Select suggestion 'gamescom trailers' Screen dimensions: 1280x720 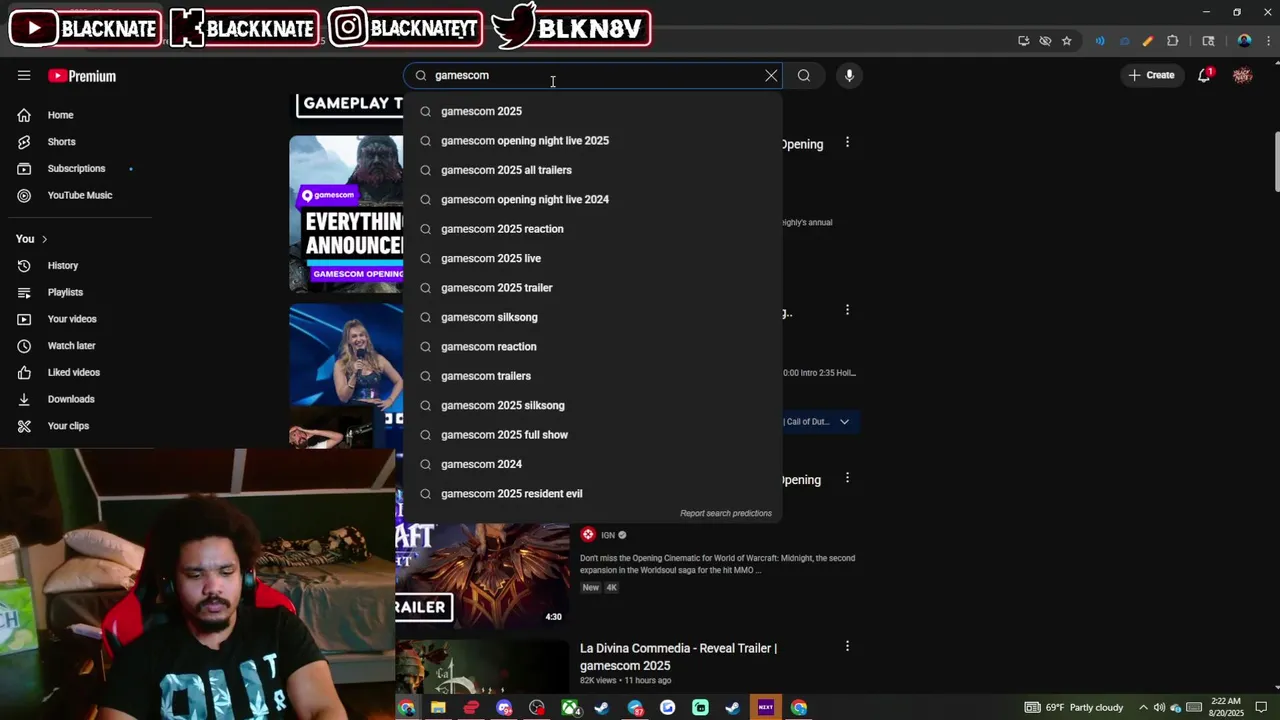(x=592, y=376)
